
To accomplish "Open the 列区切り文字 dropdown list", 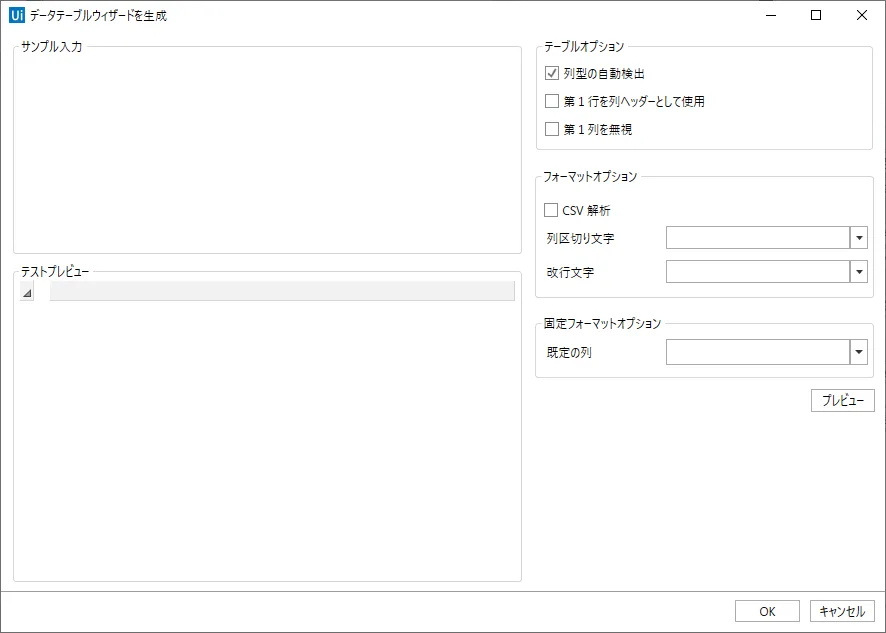I will (x=858, y=238).
